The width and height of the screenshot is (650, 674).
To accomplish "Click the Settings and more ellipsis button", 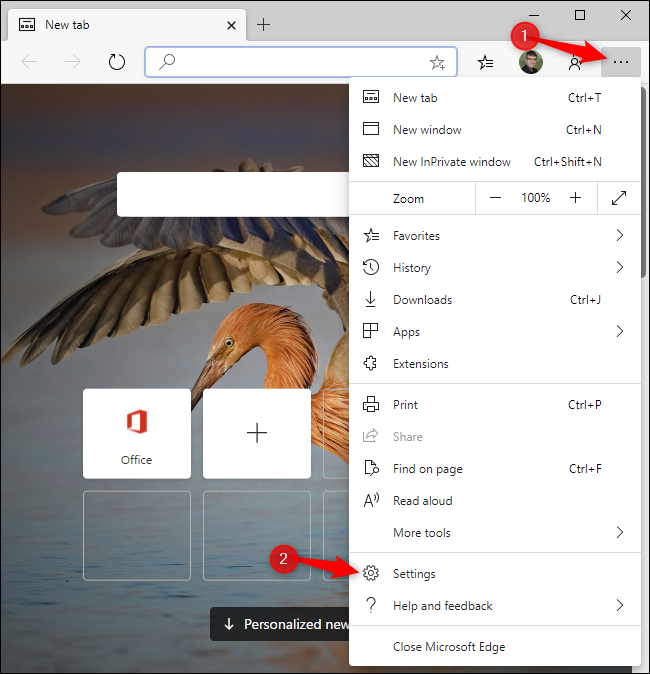I will tap(620, 62).
